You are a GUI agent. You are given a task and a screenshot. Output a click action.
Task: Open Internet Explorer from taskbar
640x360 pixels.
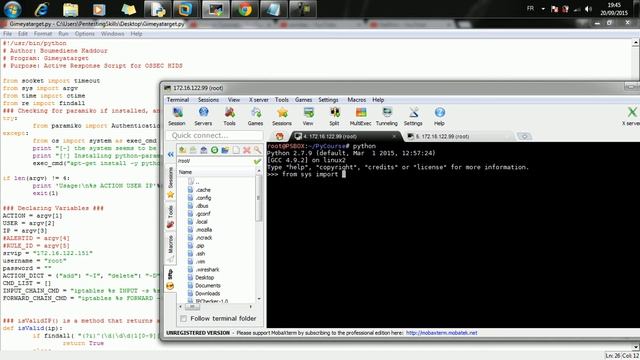42,9
